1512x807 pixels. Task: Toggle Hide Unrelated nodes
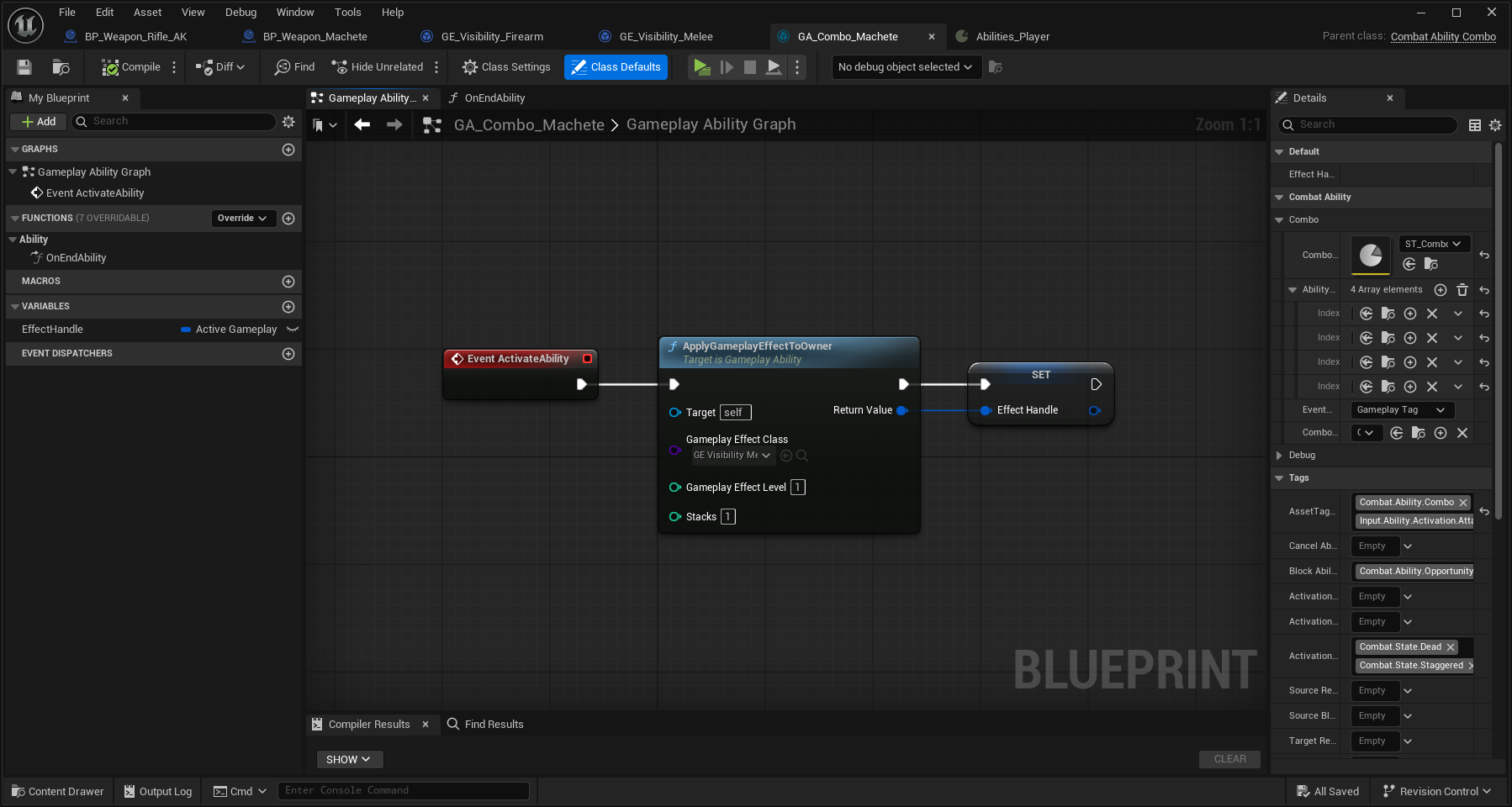[378, 67]
